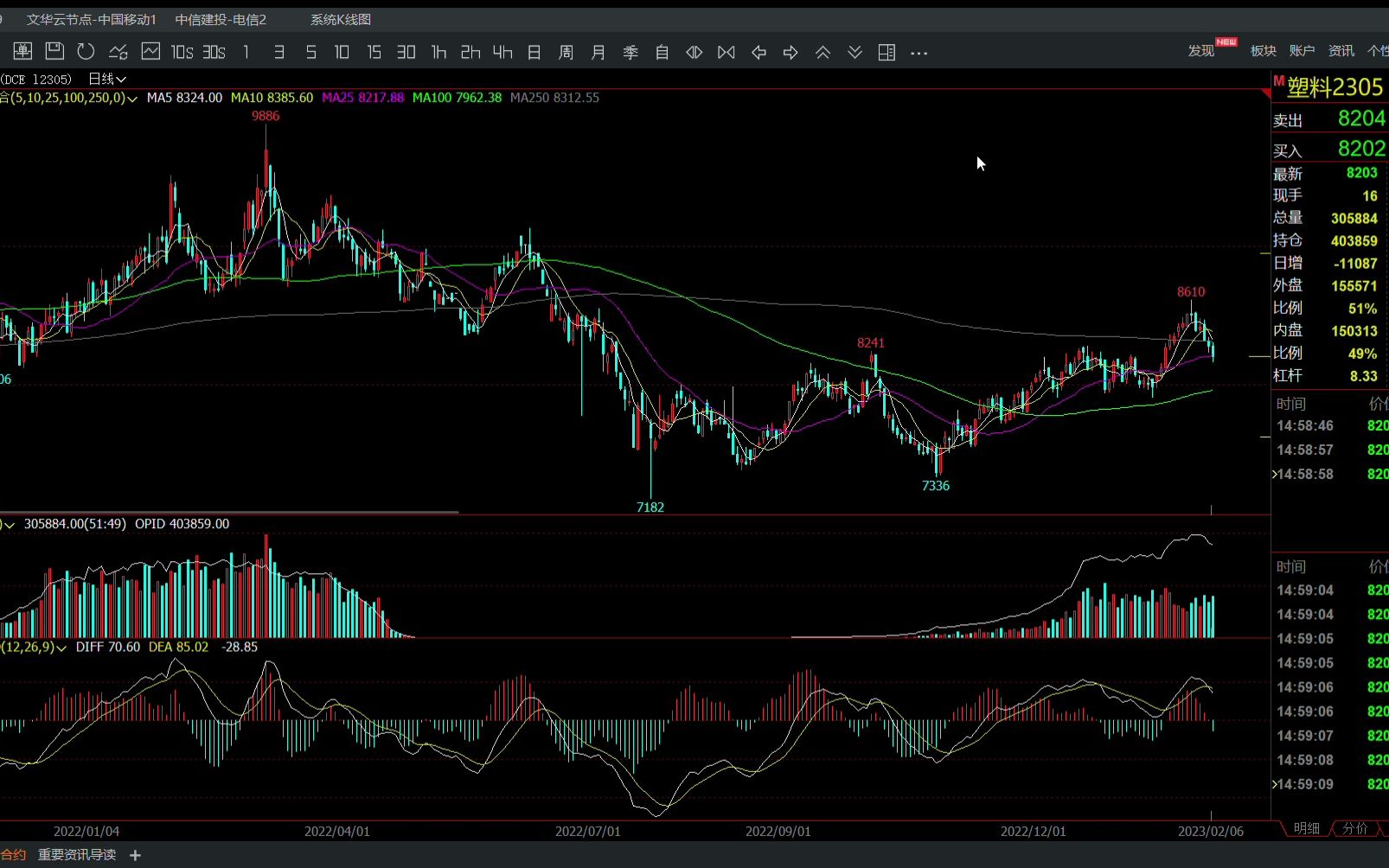Click the 卖出 price 8204
Image resolution: width=1389 pixels, height=868 pixels.
coord(1361,118)
